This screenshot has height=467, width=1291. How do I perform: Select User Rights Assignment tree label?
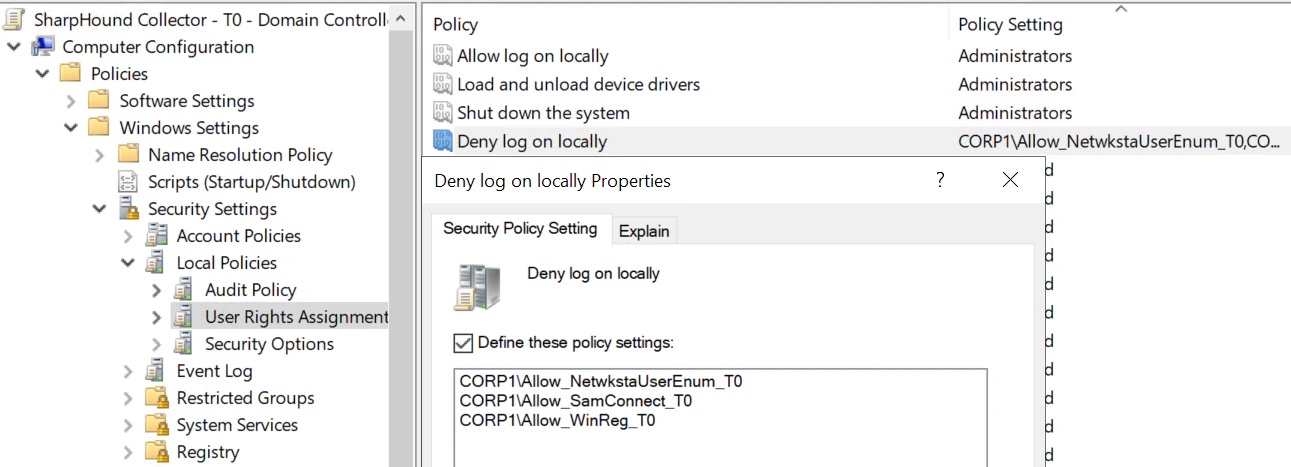point(297,317)
